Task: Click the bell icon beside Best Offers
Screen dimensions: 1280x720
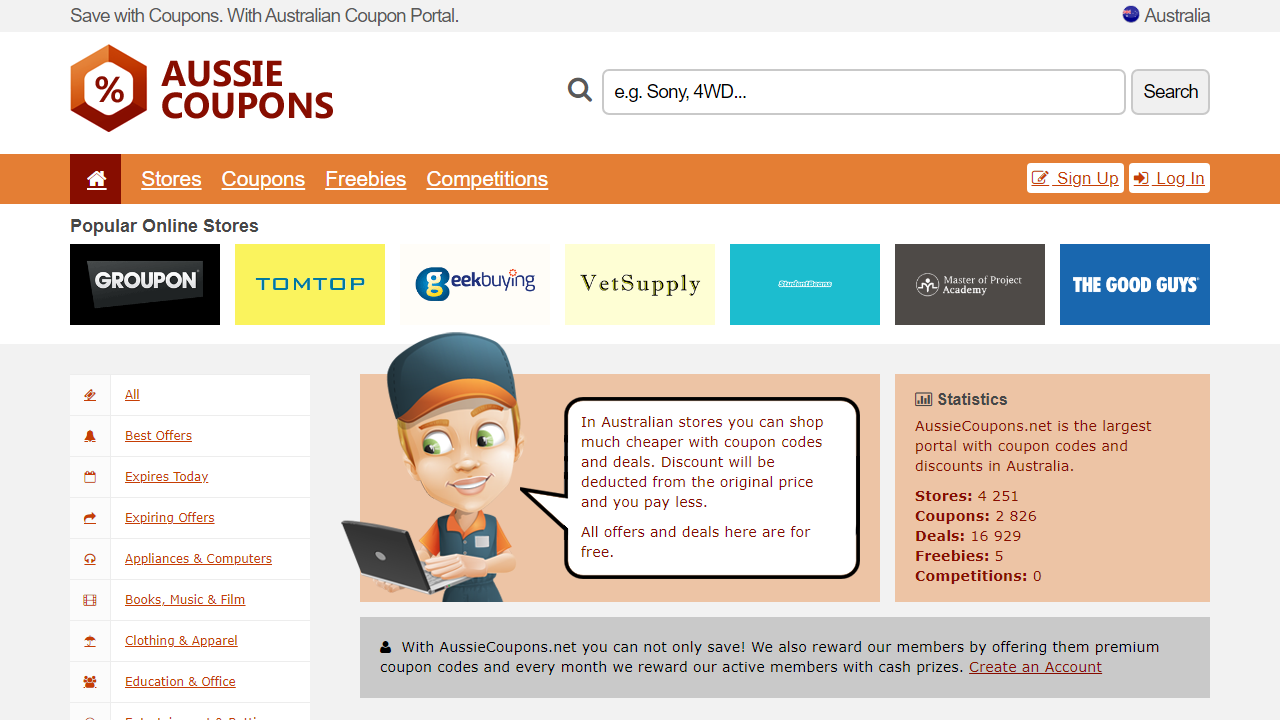Action: (90, 436)
